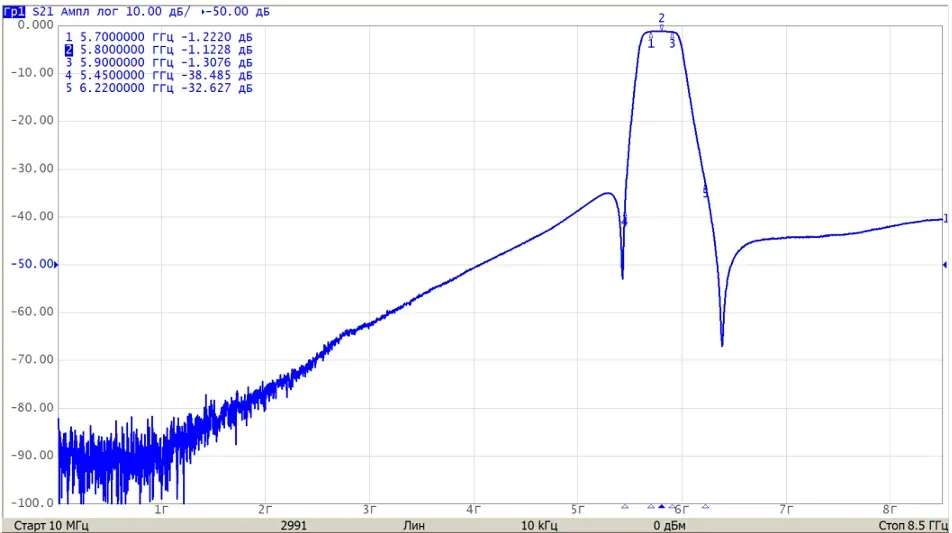Select the Гр1 trace label
Image resolution: width=952 pixels, height=533 pixels.
coord(15,12)
